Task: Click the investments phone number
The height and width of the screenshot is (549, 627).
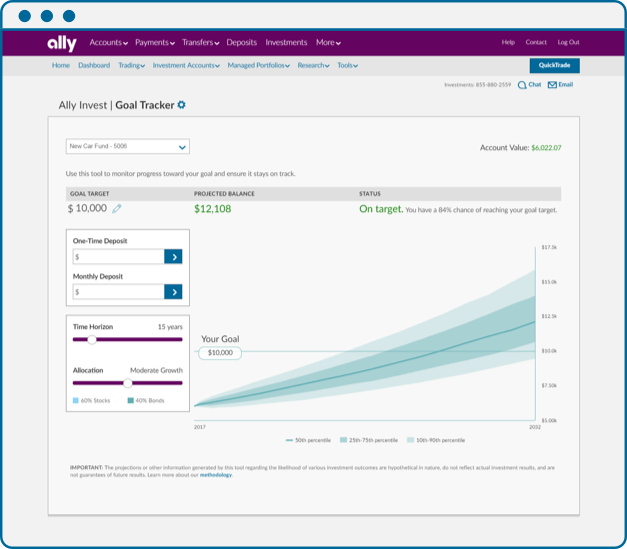Action: (493, 85)
